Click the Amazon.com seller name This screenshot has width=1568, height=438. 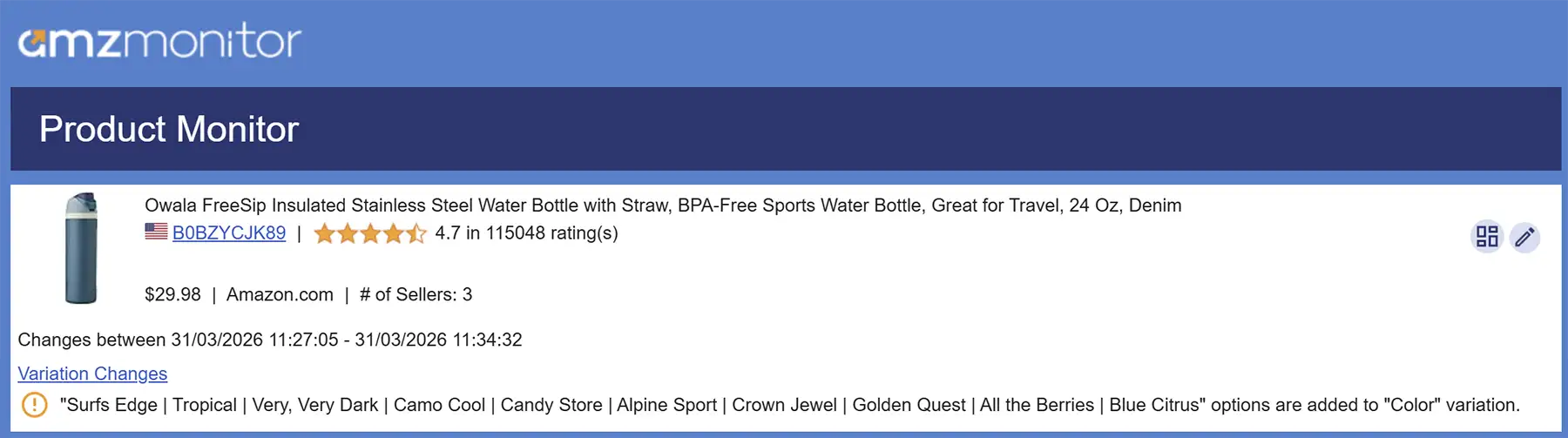coord(280,294)
